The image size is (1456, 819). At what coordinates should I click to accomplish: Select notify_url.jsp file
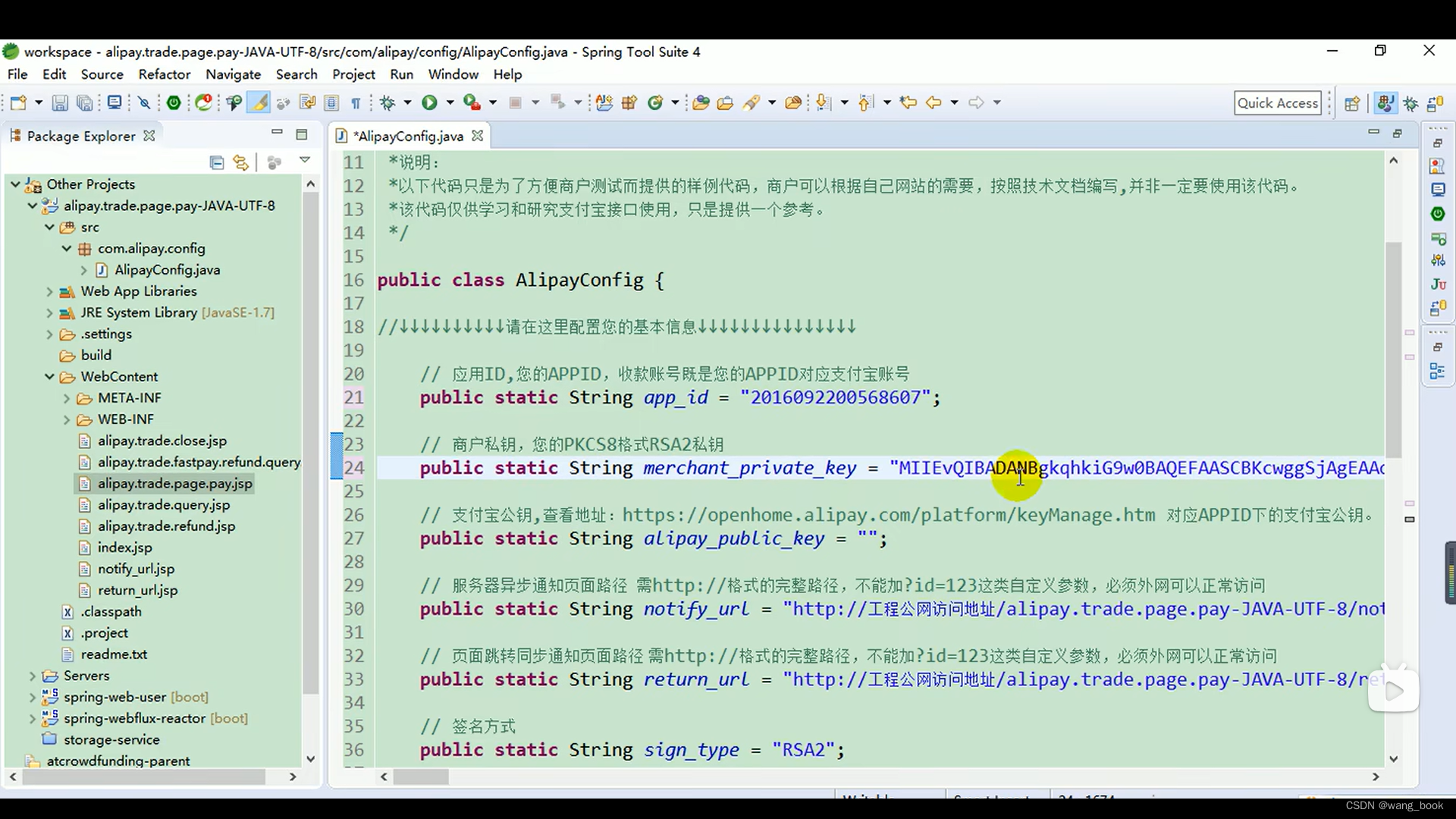(x=136, y=569)
